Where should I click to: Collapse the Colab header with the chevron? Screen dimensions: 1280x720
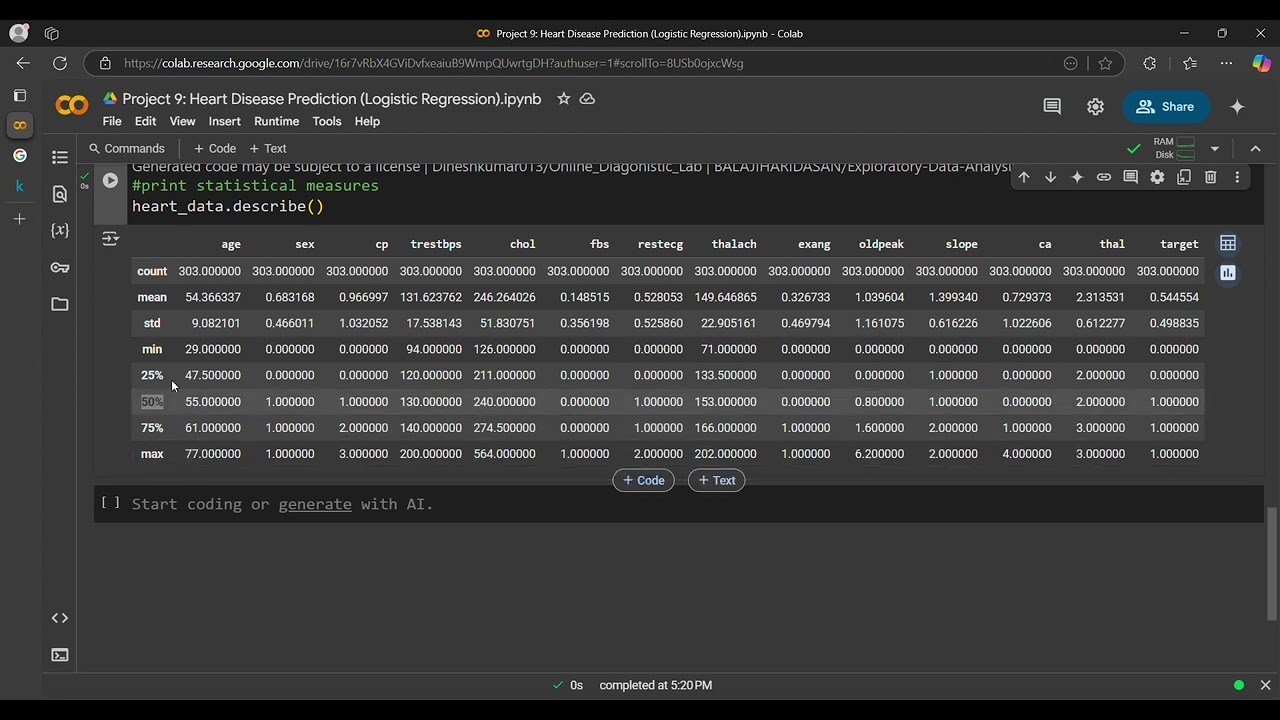pyautogui.click(x=1256, y=148)
